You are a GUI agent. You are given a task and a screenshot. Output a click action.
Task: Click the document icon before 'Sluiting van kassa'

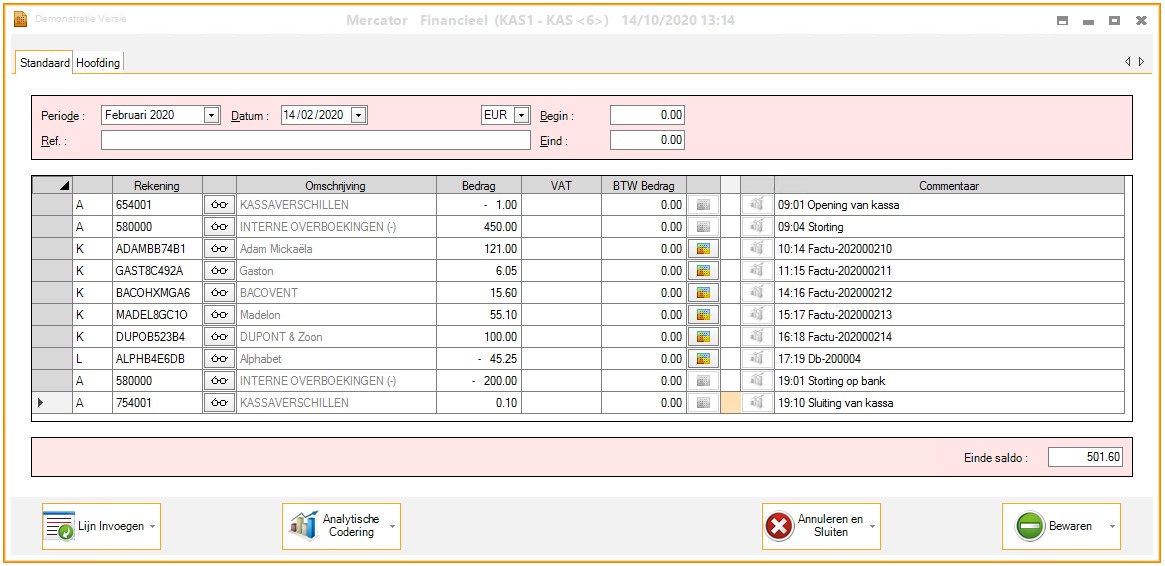[757, 403]
